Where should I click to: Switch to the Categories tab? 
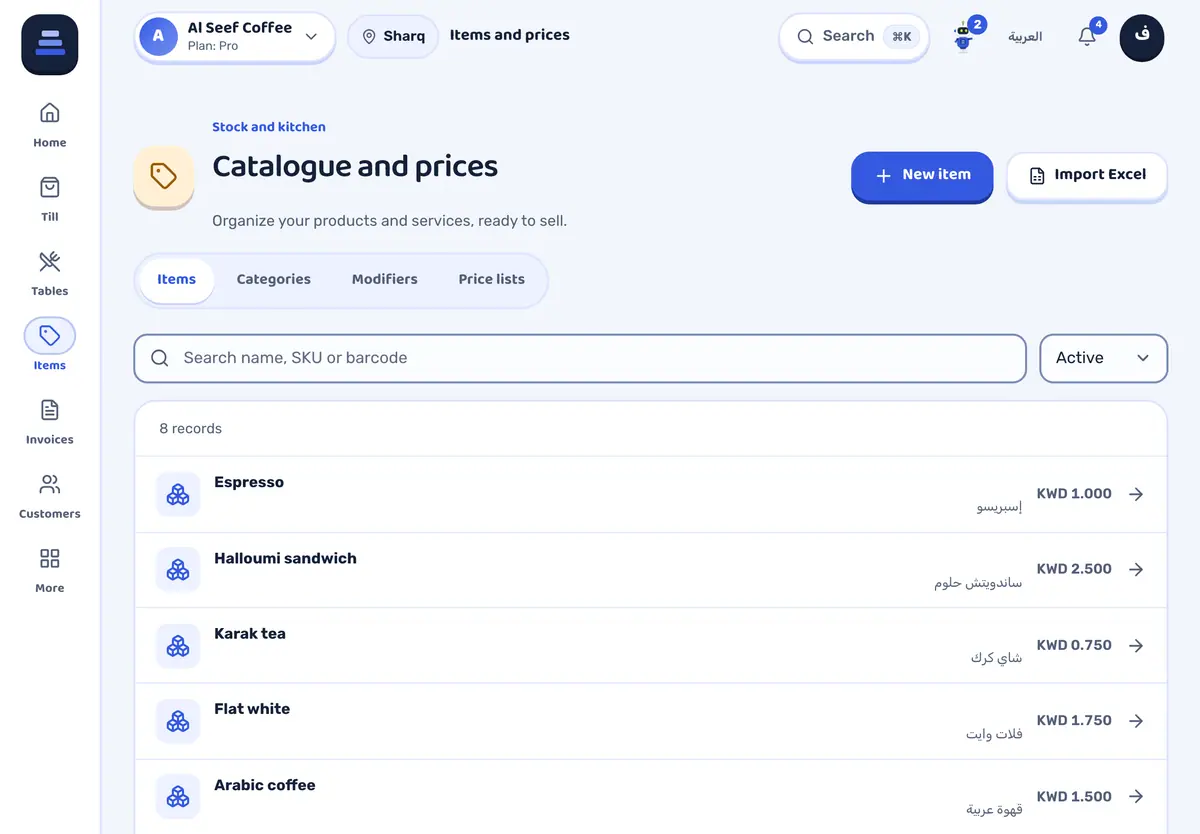point(273,279)
